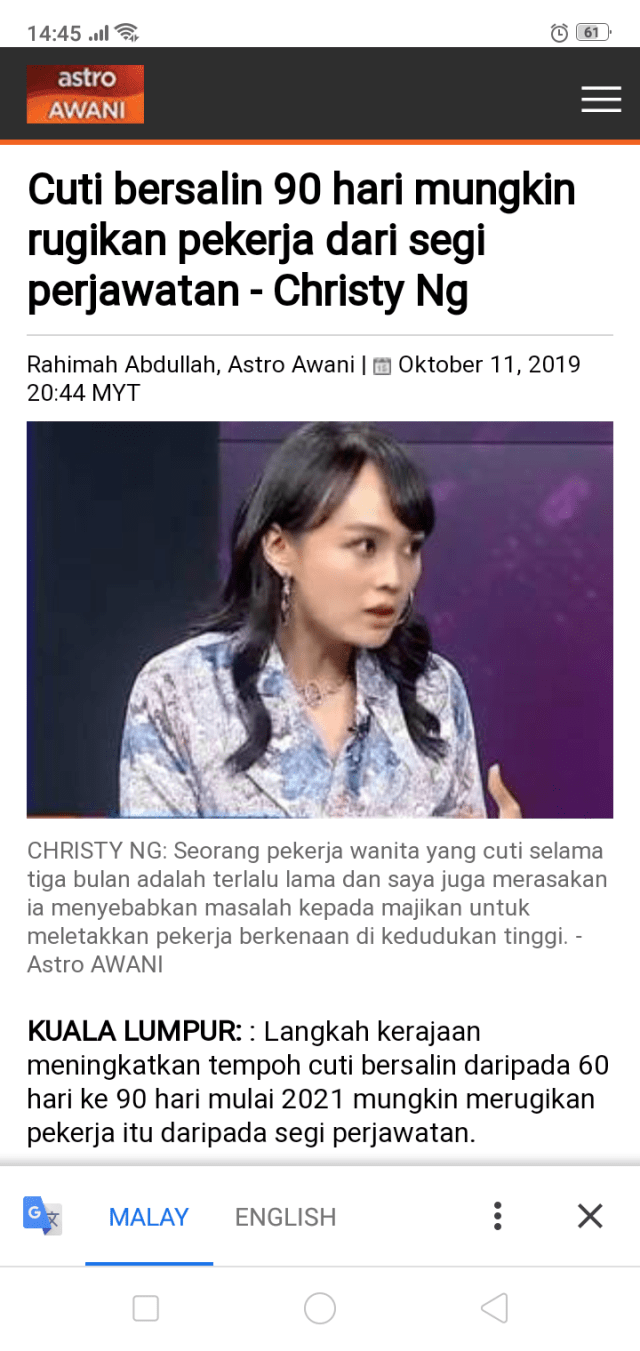Tap the Astro AWANI logo

(85, 94)
